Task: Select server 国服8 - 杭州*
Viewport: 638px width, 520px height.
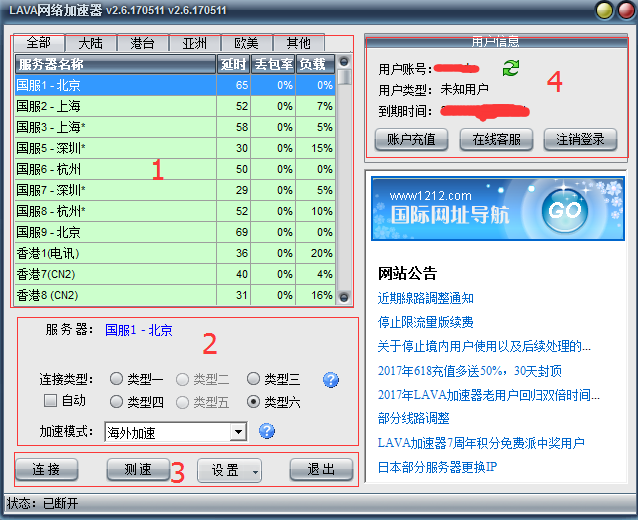Action: [x=175, y=211]
